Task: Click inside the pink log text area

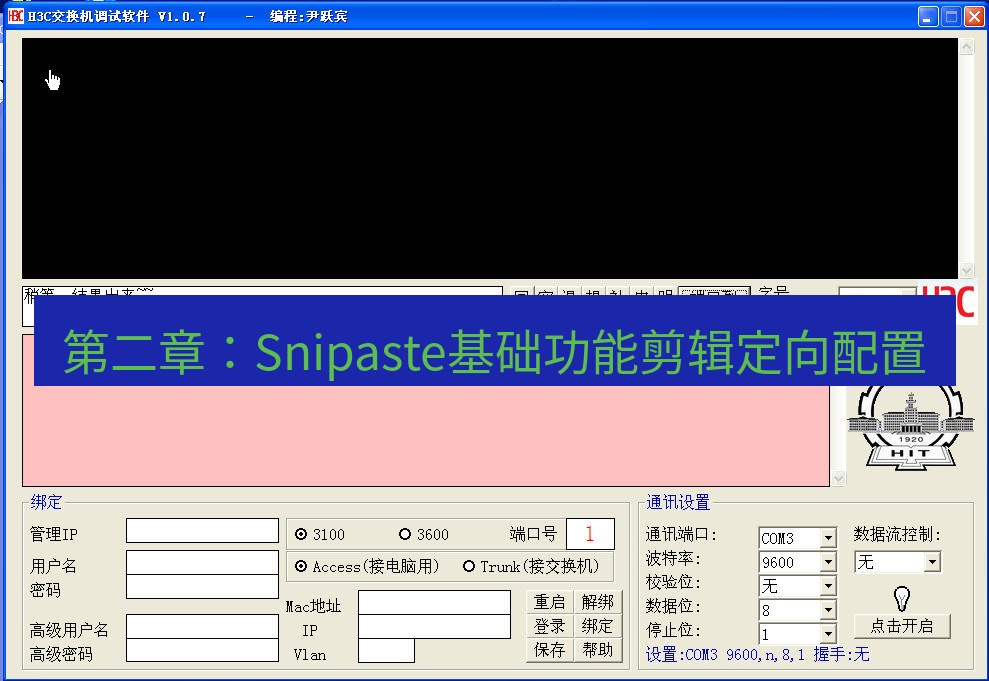Action: (426, 435)
